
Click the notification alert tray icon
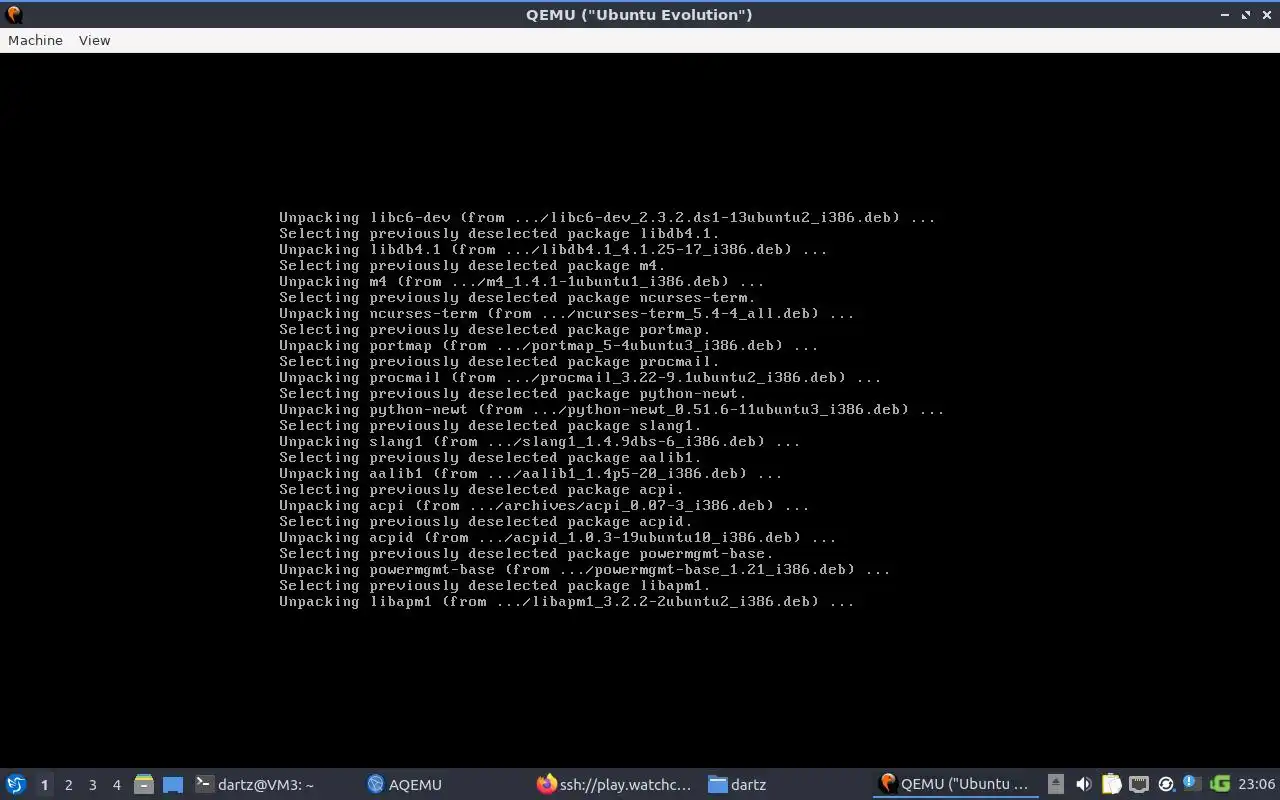pos(1192,784)
